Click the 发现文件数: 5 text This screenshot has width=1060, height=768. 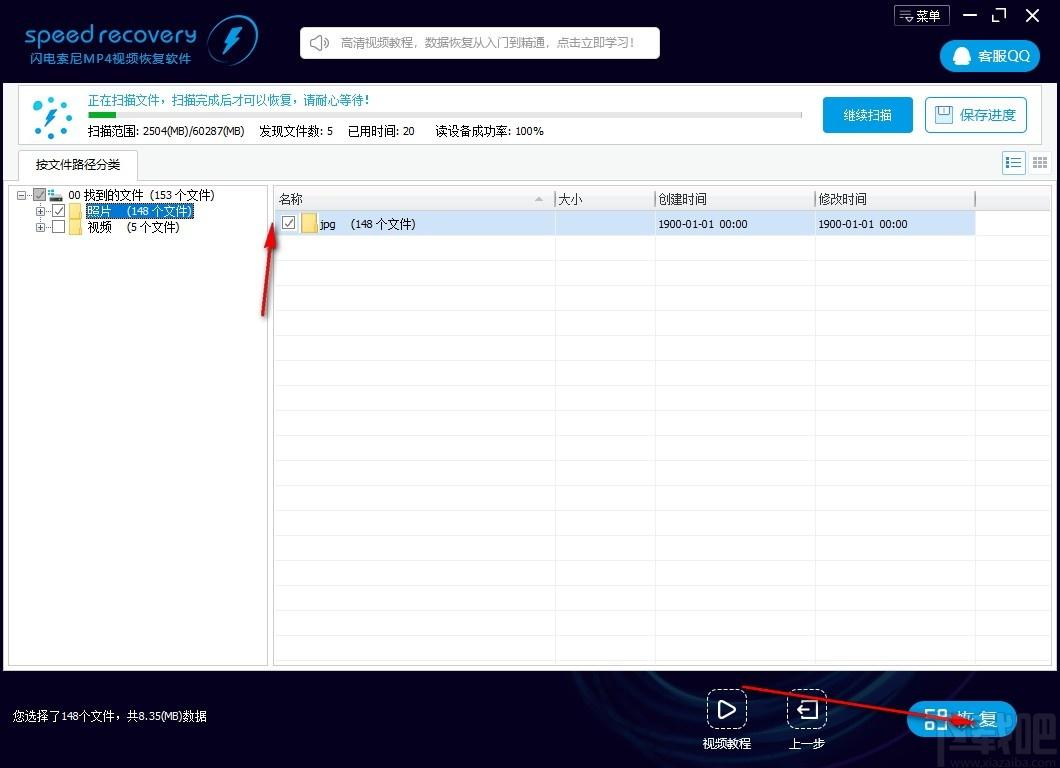(296, 131)
